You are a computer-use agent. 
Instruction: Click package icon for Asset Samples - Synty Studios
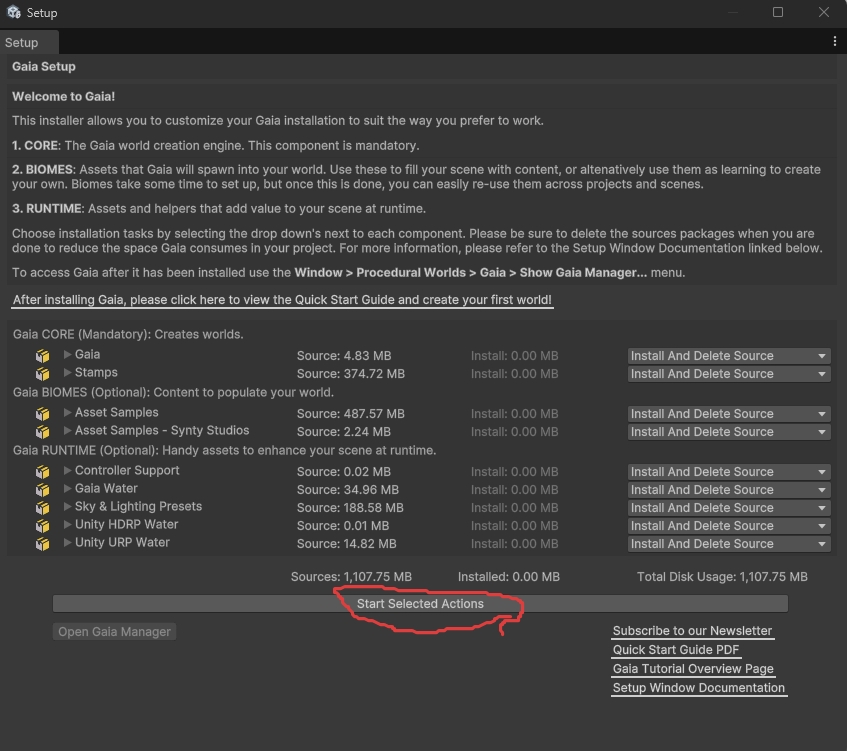[x=43, y=432]
